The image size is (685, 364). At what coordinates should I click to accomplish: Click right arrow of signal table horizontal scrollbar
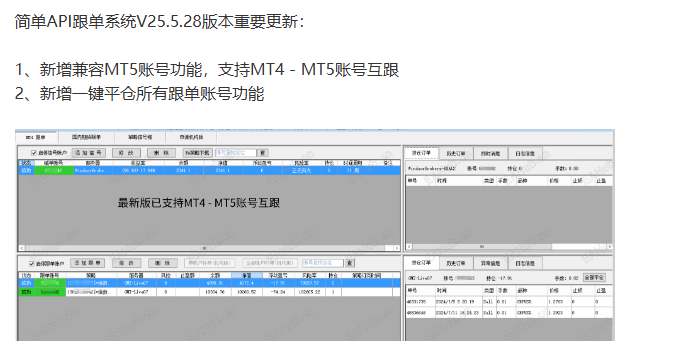[x=397, y=248]
